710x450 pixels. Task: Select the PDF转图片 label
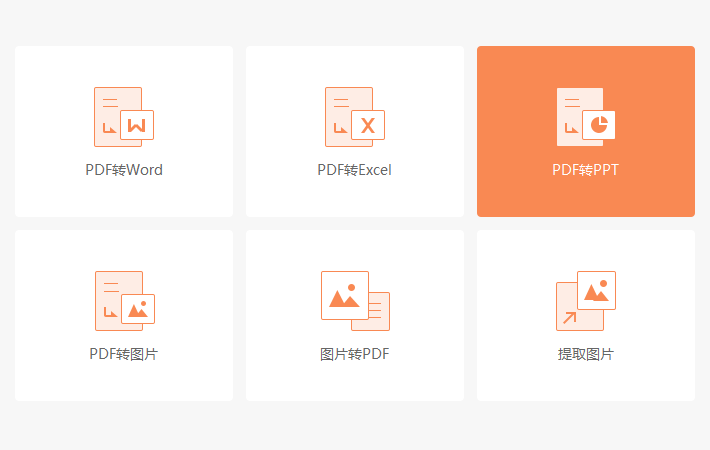[124, 354]
